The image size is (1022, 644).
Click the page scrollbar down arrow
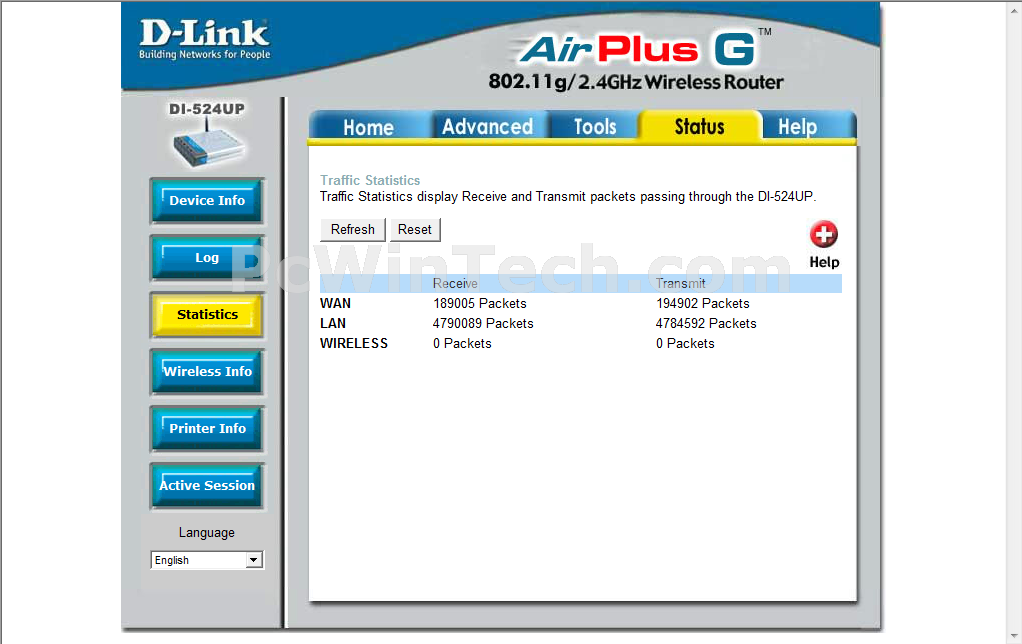point(1014,636)
